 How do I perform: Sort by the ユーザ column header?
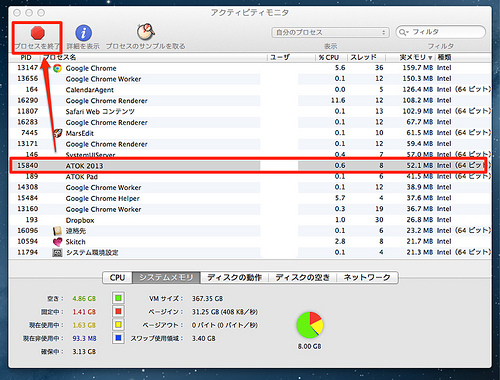pos(291,57)
